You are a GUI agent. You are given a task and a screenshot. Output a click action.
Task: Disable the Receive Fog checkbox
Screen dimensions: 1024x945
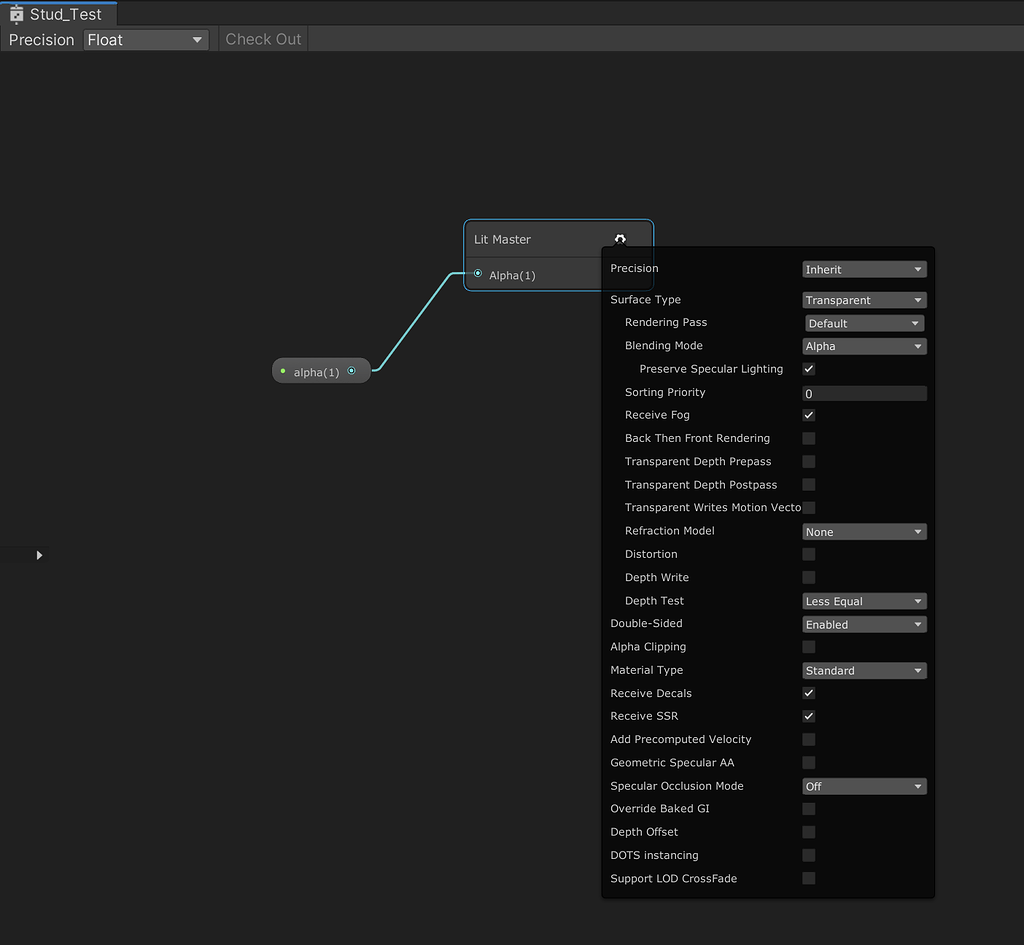(x=808, y=415)
